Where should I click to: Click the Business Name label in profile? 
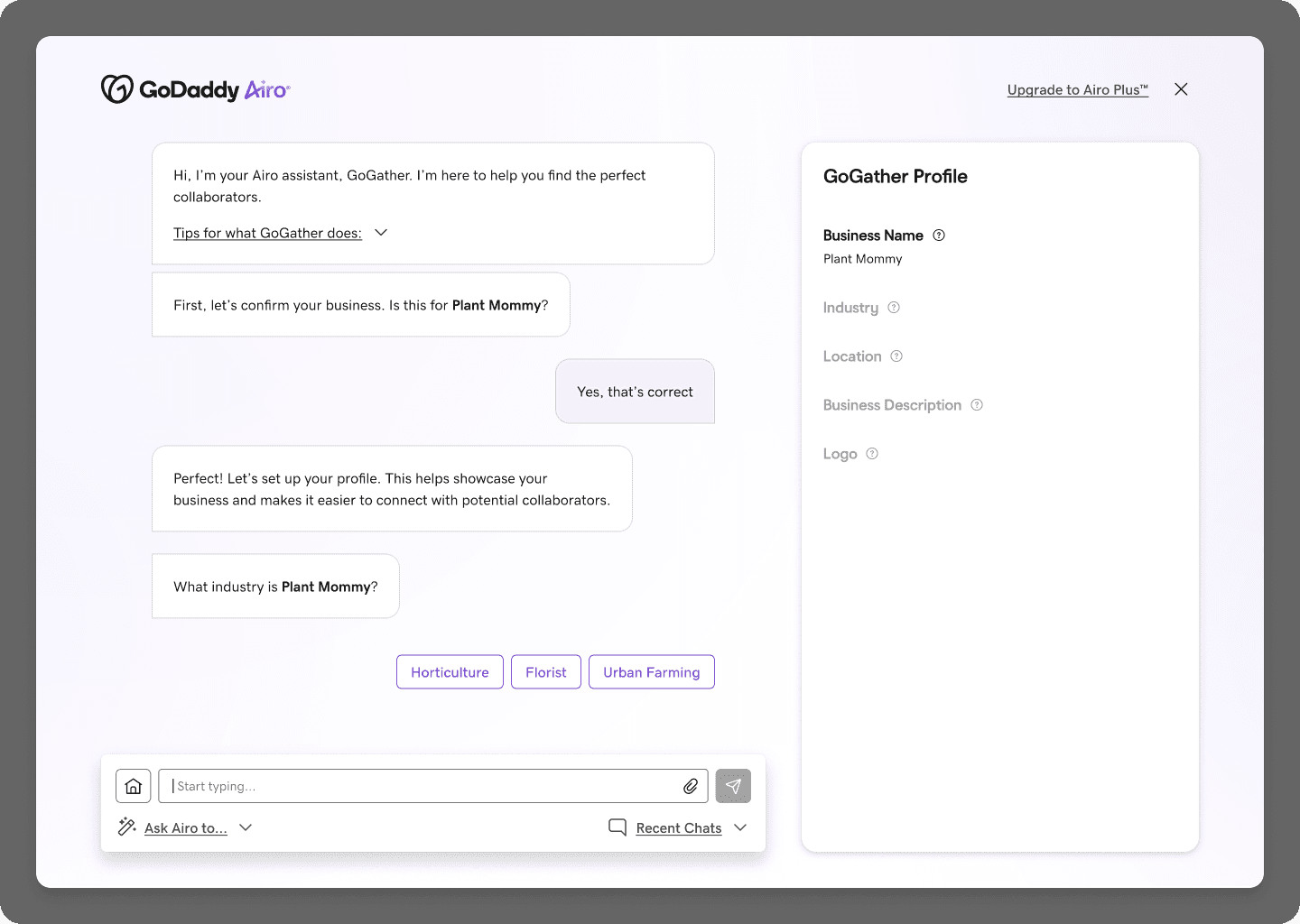pos(873,236)
